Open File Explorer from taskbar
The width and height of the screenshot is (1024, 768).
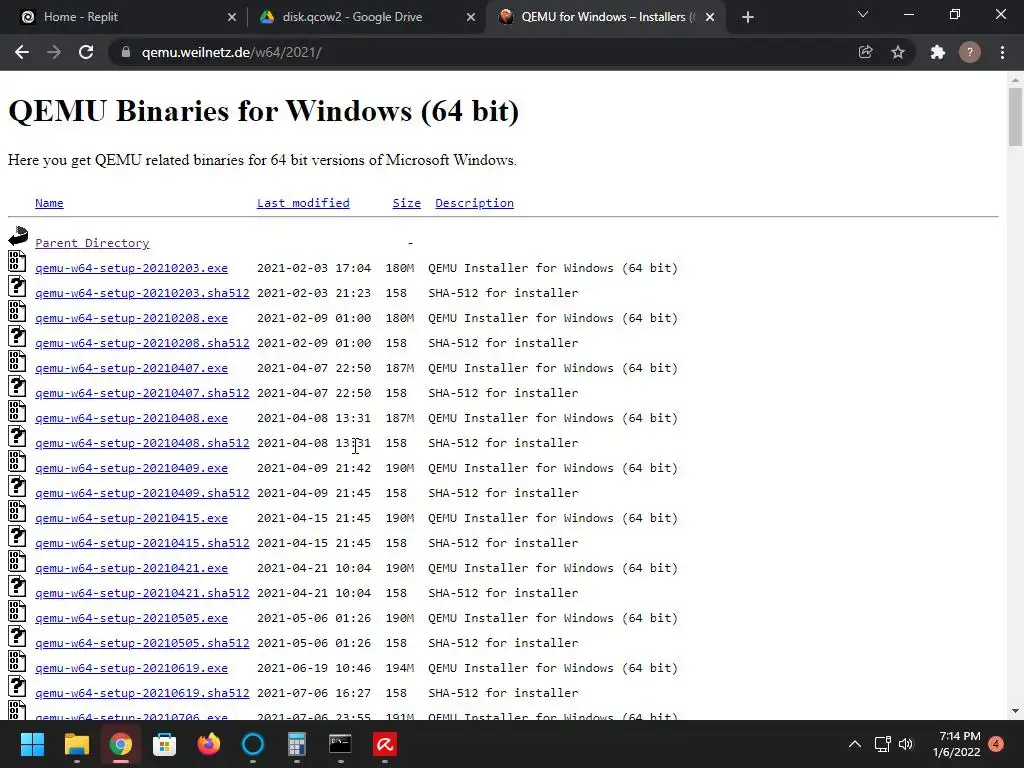(76, 744)
